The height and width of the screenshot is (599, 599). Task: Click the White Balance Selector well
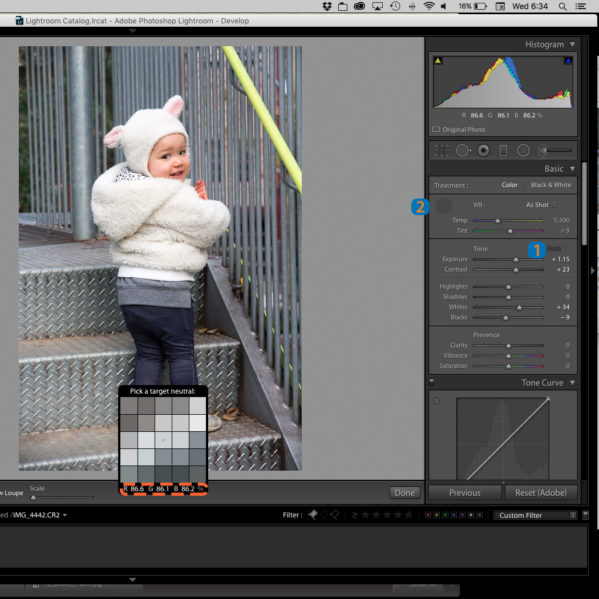(443, 206)
